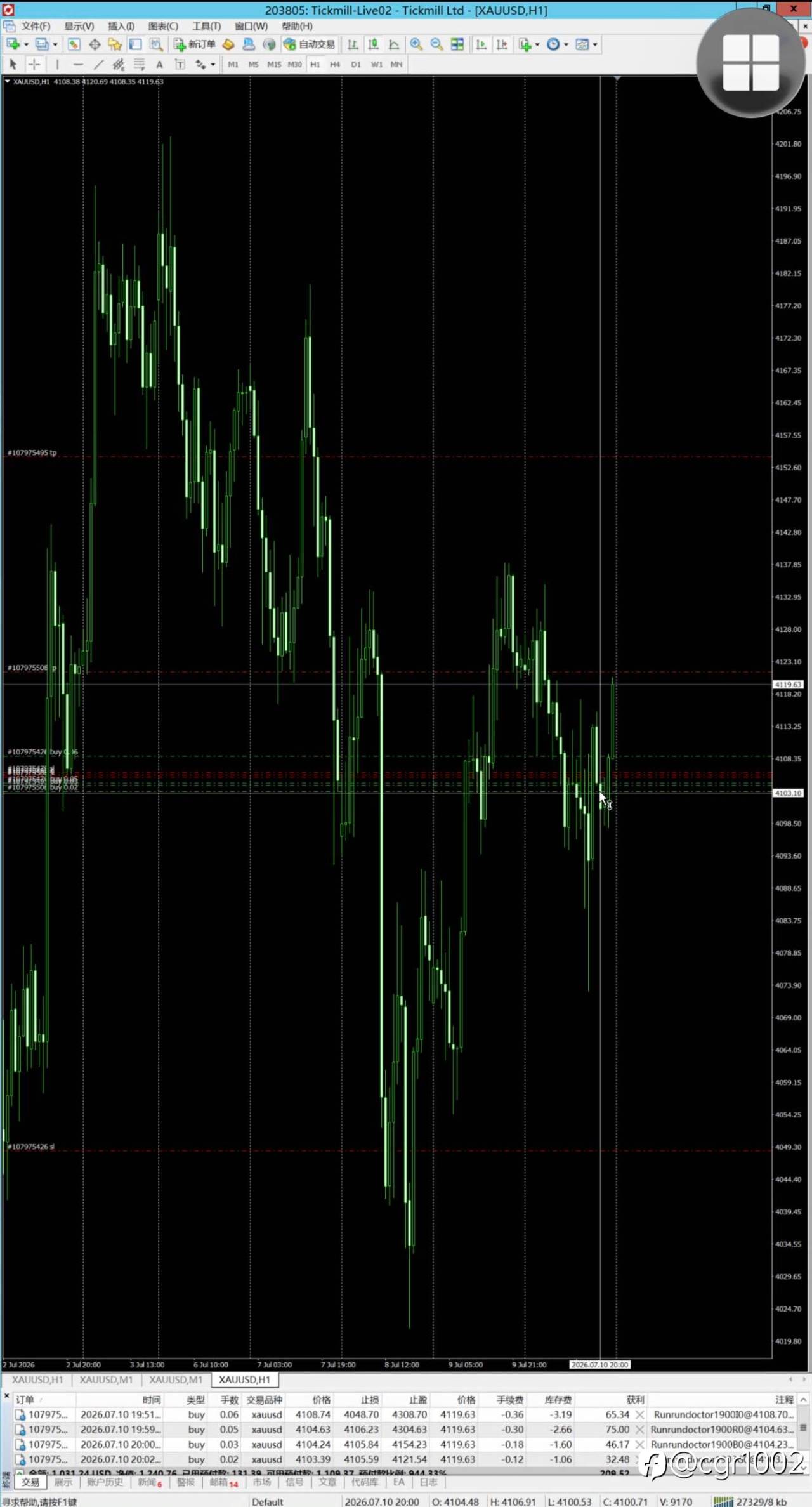
Task: Close the 0.06 lot buy order
Action: pyautogui.click(x=639, y=1414)
